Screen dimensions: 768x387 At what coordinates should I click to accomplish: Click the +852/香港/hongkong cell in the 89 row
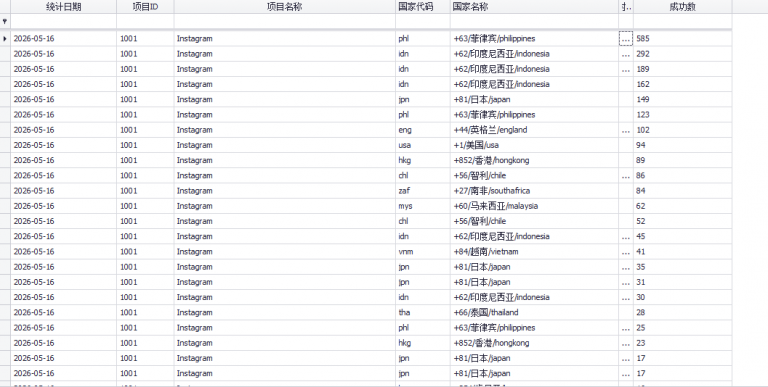[534, 160]
